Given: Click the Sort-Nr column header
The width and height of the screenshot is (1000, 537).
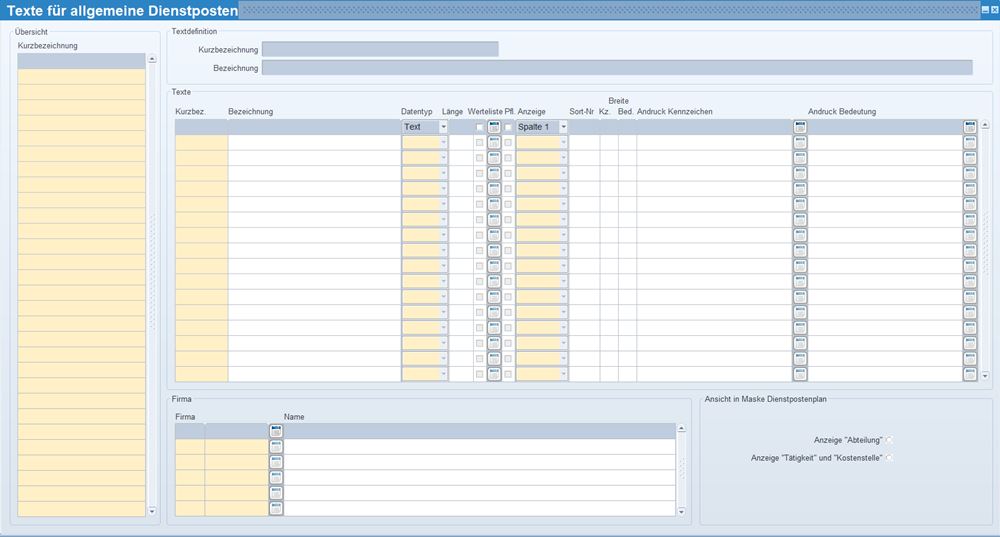Looking at the screenshot, I should 582,112.
